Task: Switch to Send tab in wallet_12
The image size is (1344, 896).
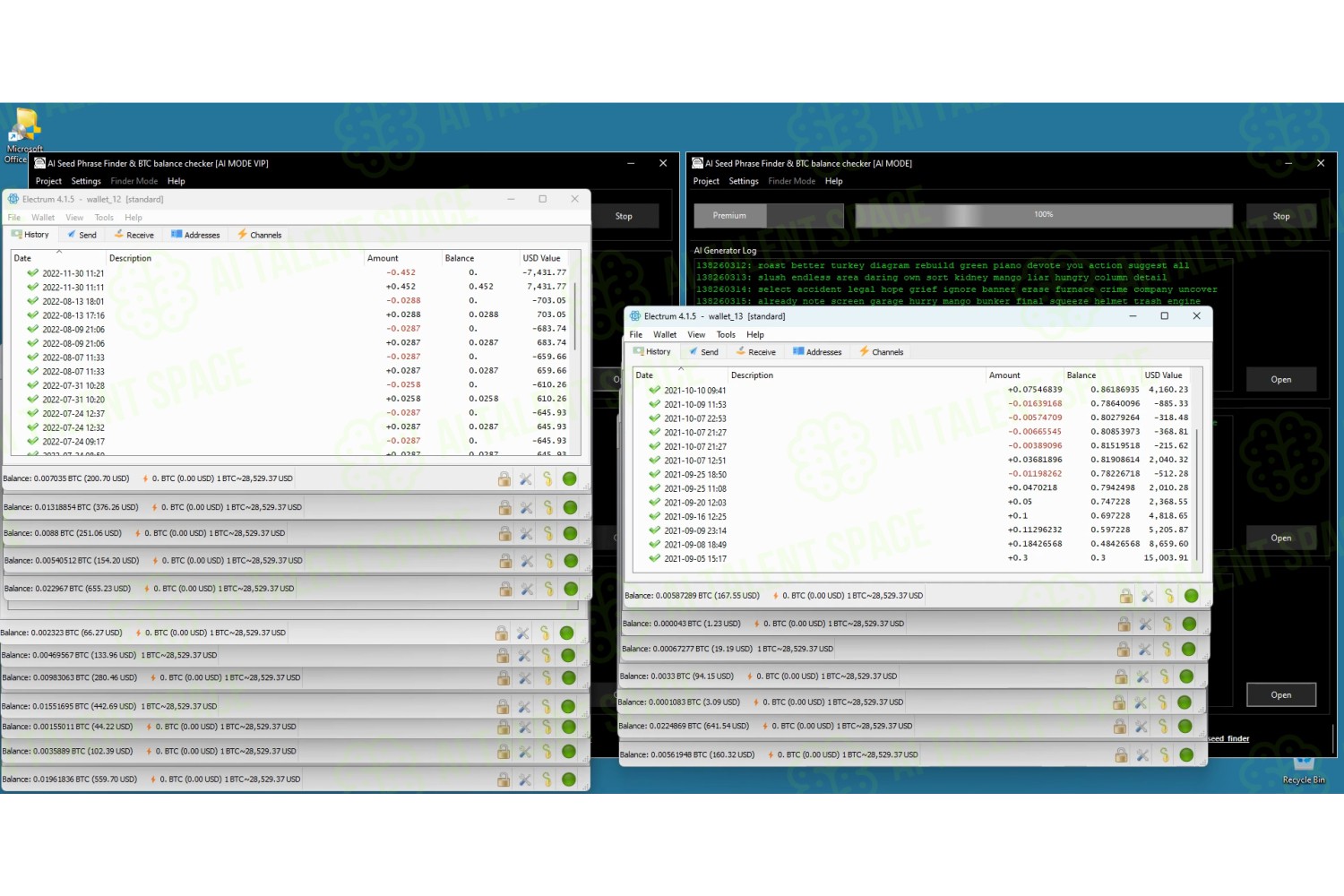Action: click(x=82, y=235)
